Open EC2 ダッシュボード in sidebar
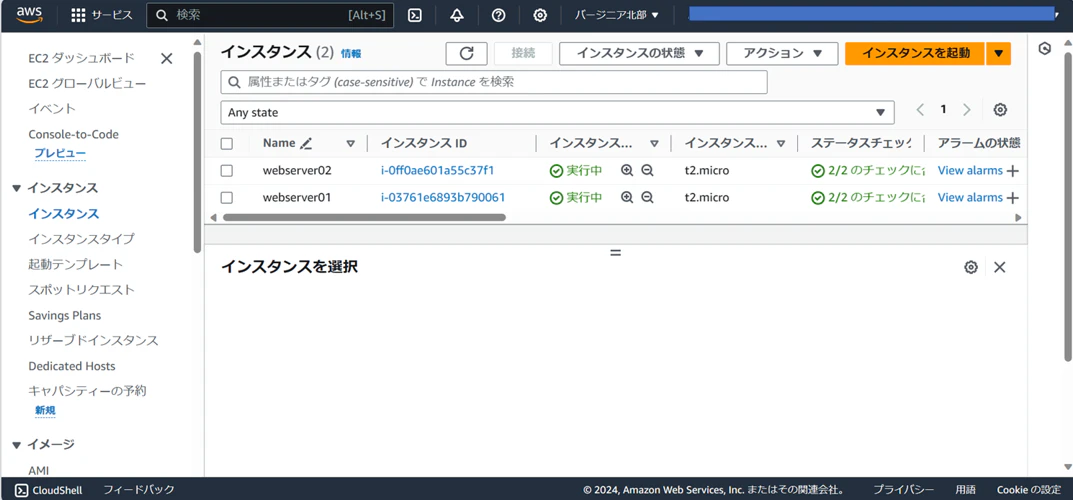The width and height of the screenshot is (1073, 500). 81,58
